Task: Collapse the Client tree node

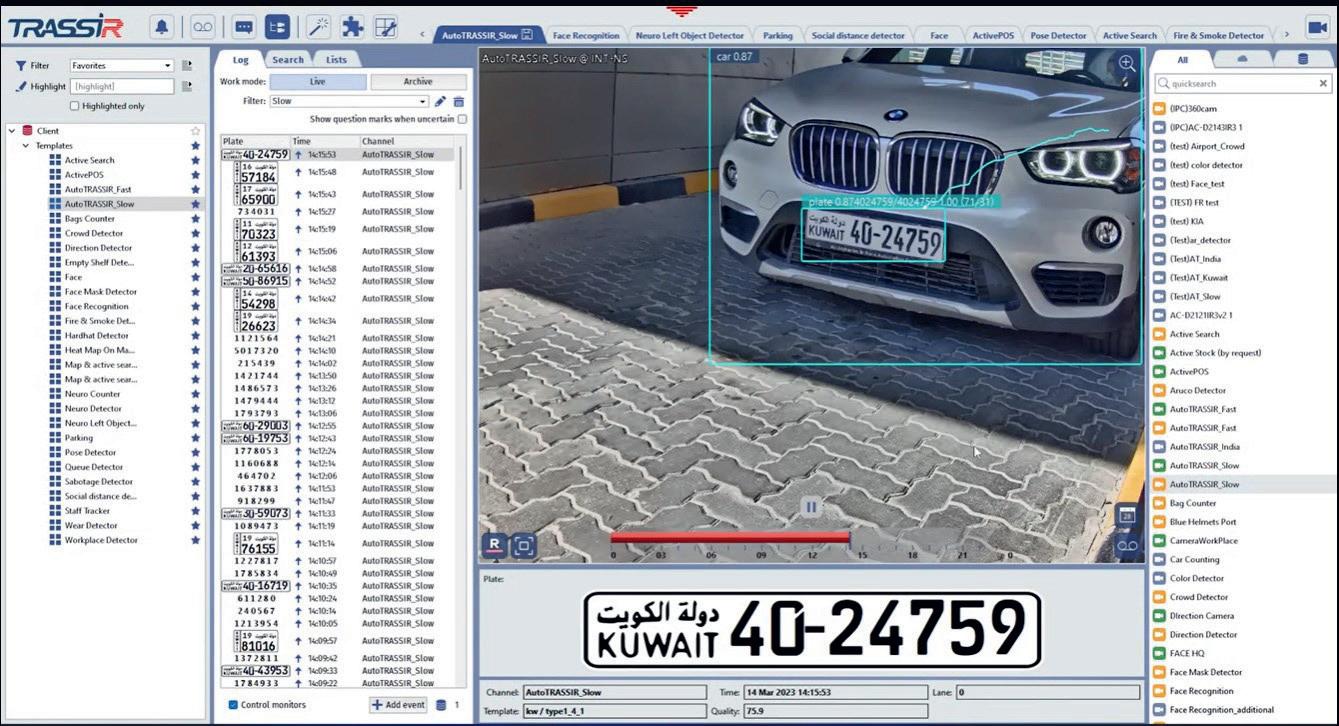Action: [12, 131]
